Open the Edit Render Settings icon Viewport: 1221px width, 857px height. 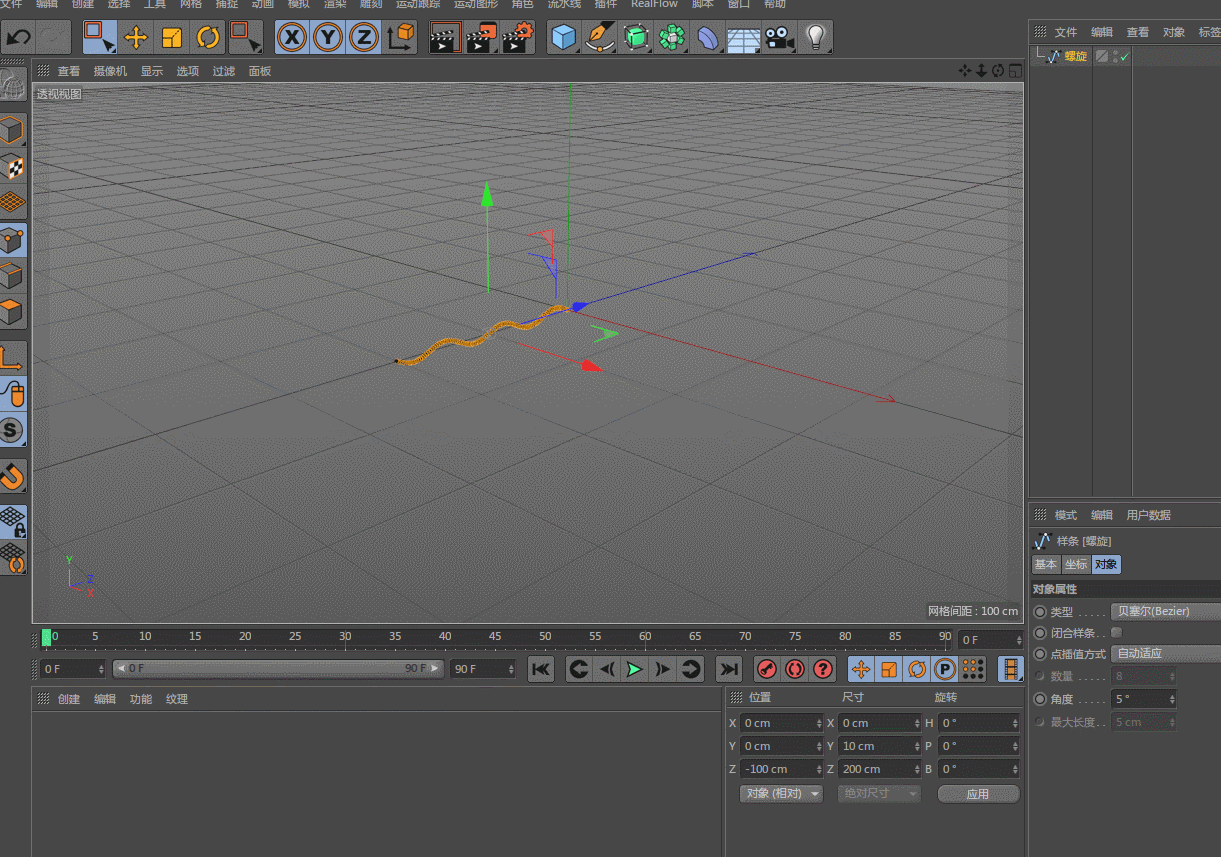[x=518, y=38]
